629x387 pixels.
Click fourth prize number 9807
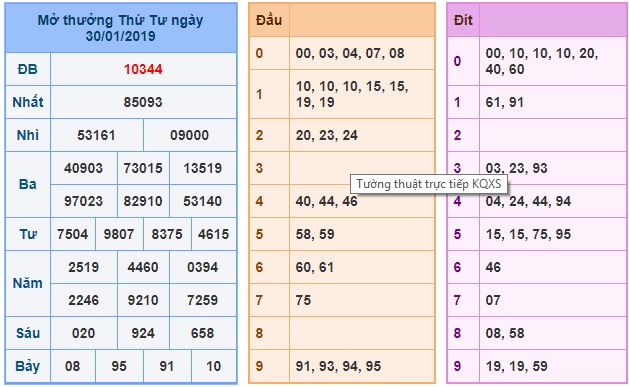tap(119, 234)
